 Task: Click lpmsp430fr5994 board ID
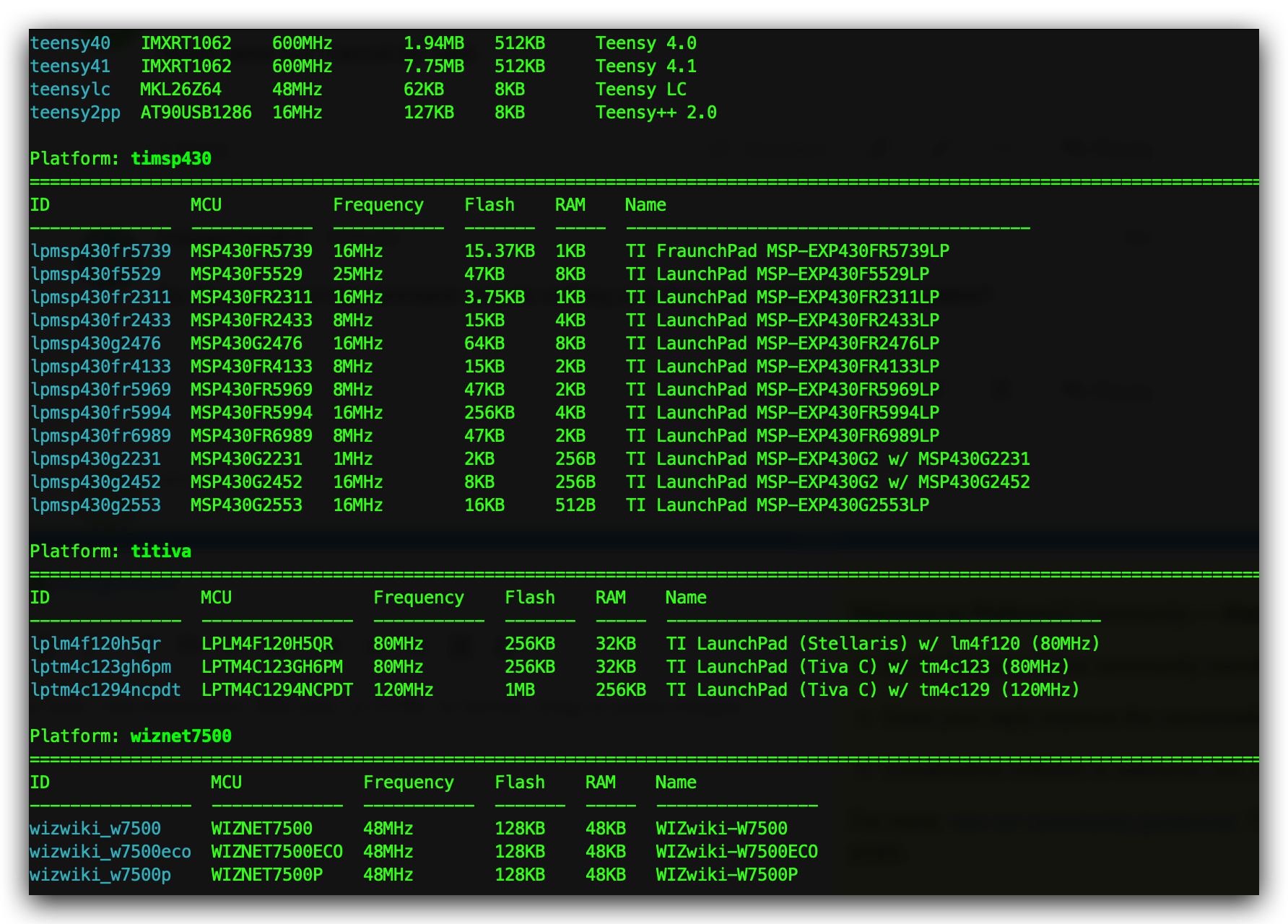101,413
